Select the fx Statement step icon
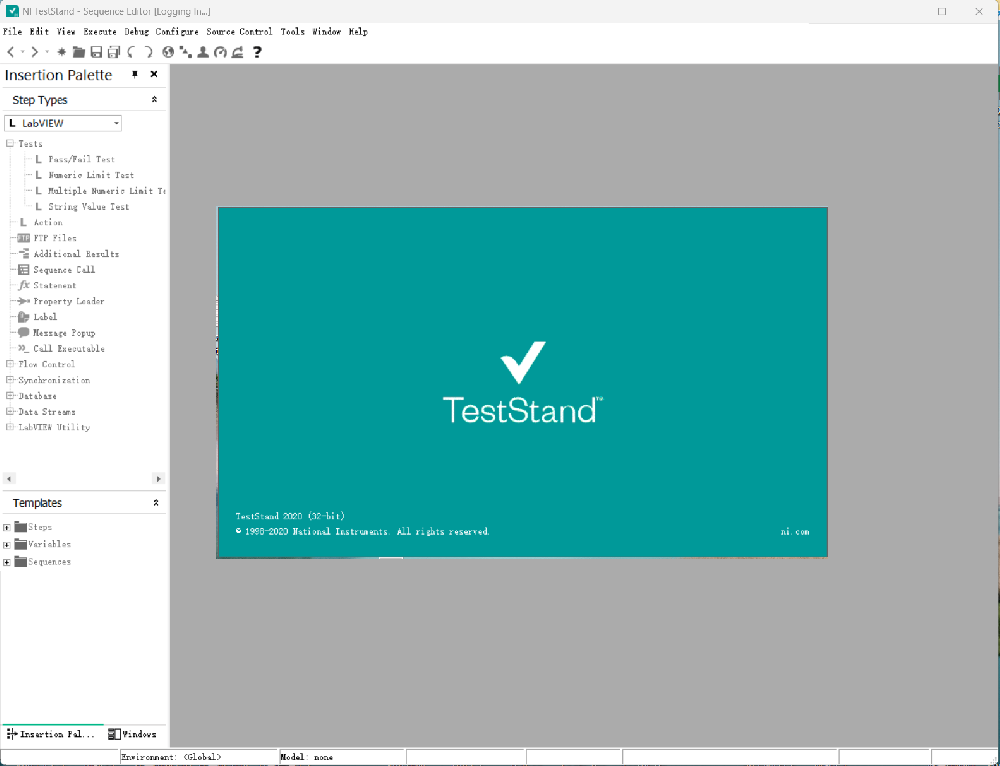Viewport: 1000px width, 766px height. coord(24,285)
